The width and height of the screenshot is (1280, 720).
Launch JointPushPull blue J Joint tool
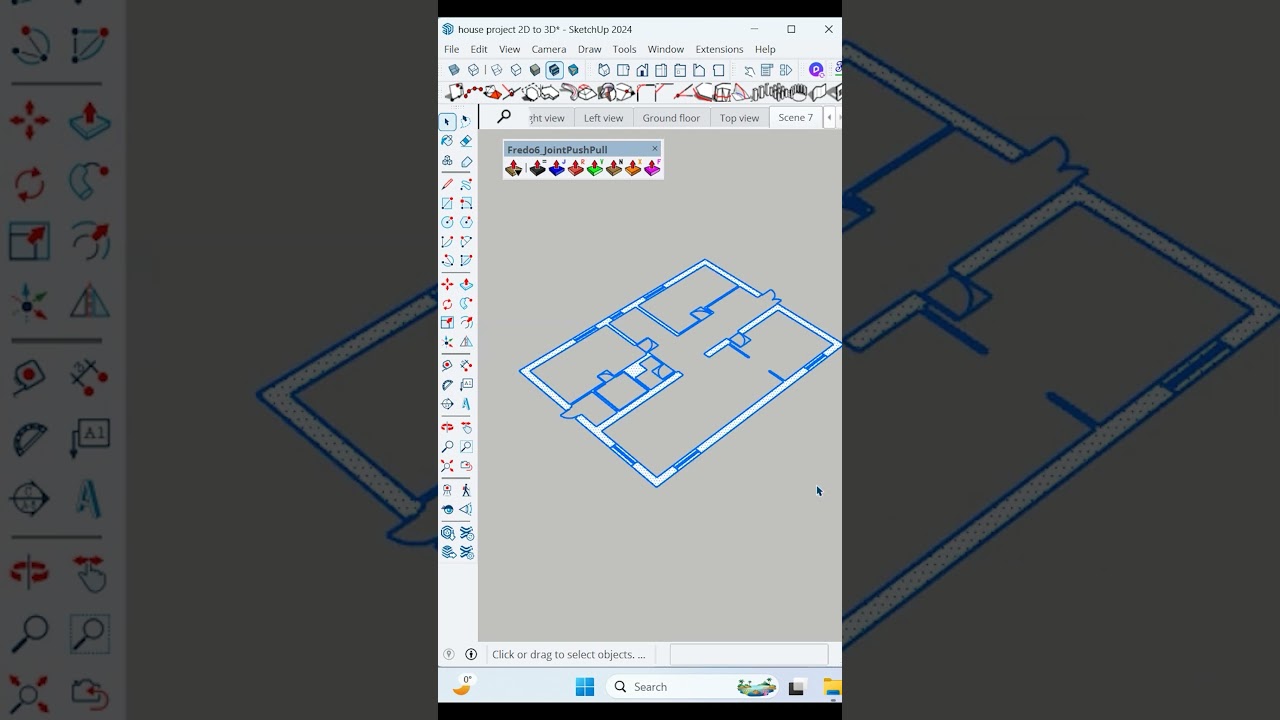(557, 168)
